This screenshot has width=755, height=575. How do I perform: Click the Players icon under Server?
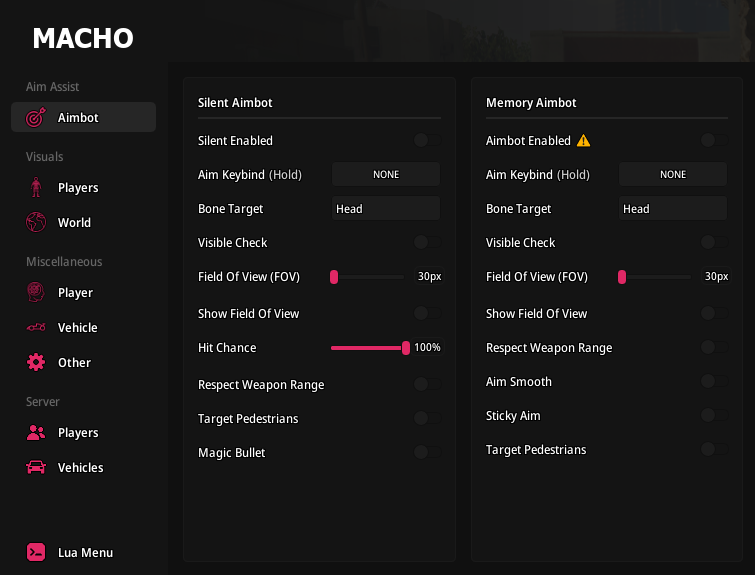(36, 433)
